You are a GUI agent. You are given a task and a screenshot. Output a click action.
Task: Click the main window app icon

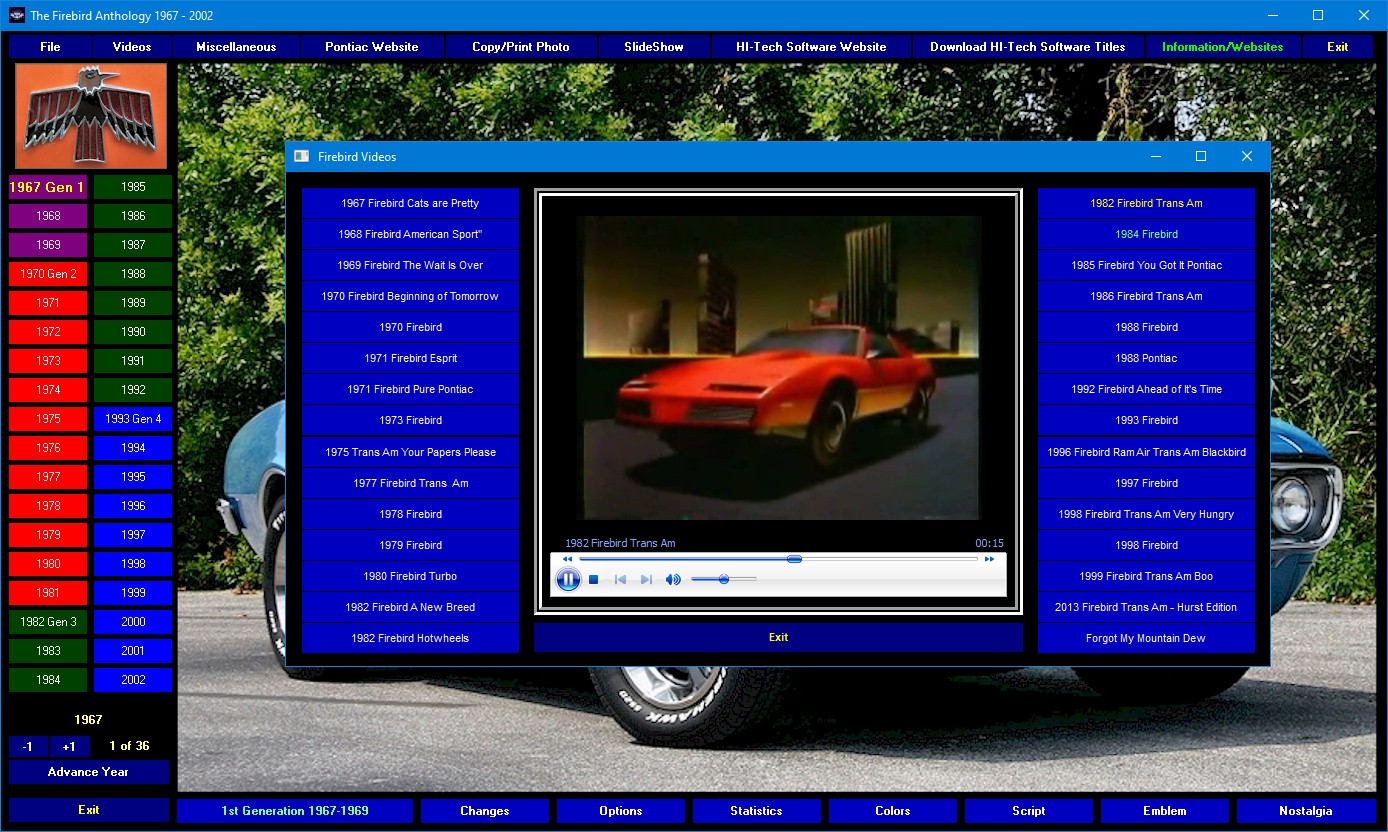[x=16, y=15]
